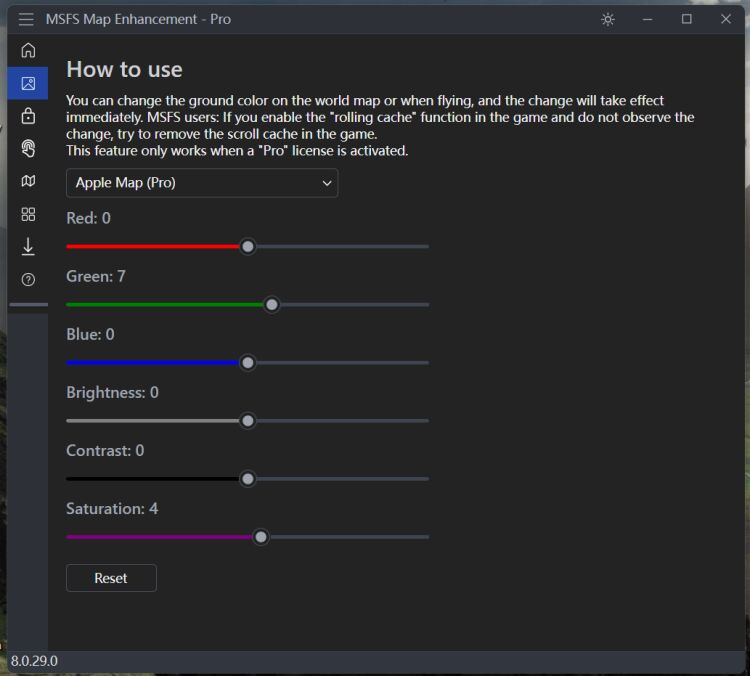Click the 'Blue: 0' label
Screen dimensions: 750x676
pos(90,334)
